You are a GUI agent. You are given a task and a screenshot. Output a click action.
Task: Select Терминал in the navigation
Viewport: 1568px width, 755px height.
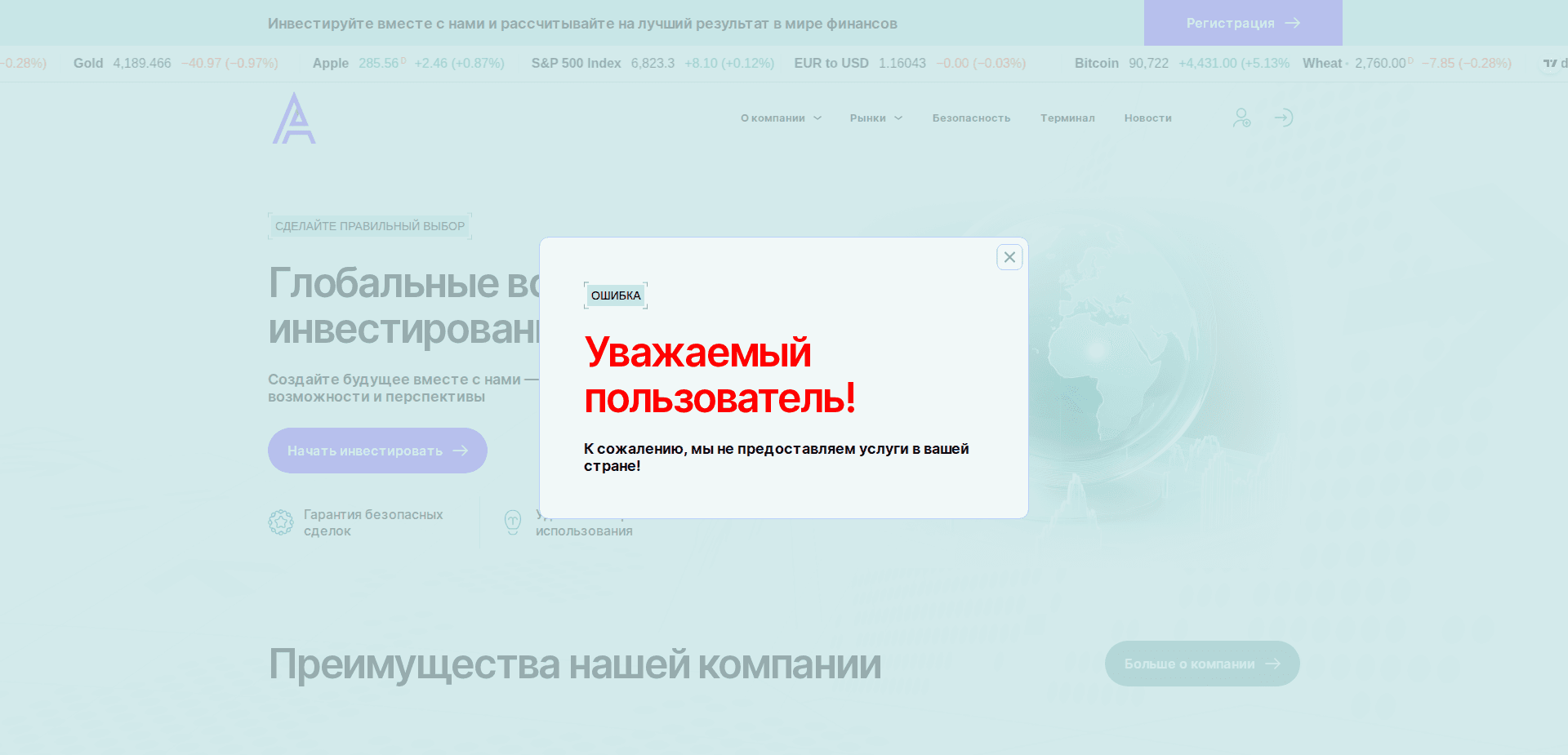(x=1067, y=118)
